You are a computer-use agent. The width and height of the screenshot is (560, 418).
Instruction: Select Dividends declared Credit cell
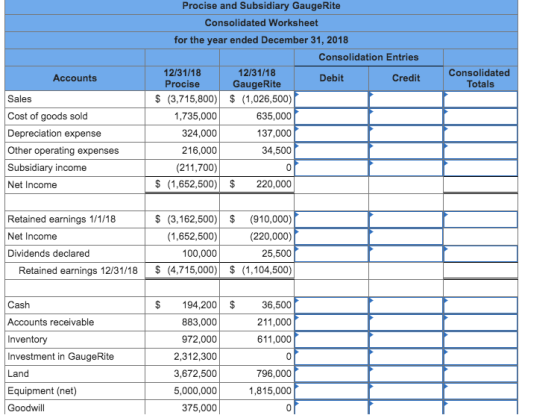click(x=406, y=254)
